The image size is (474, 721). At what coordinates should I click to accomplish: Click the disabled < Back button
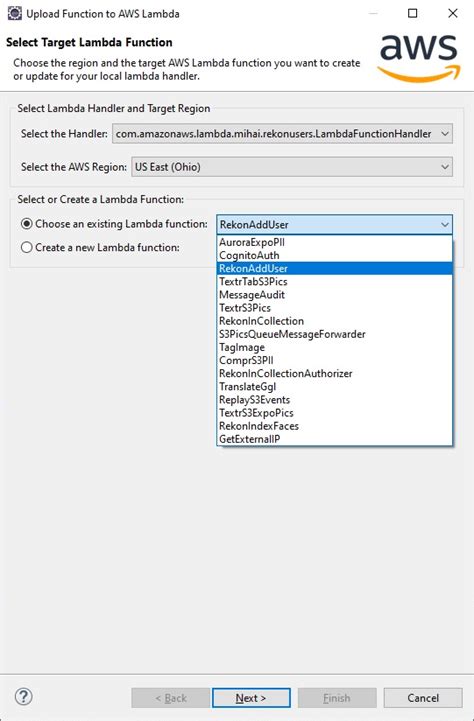[171, 698]
